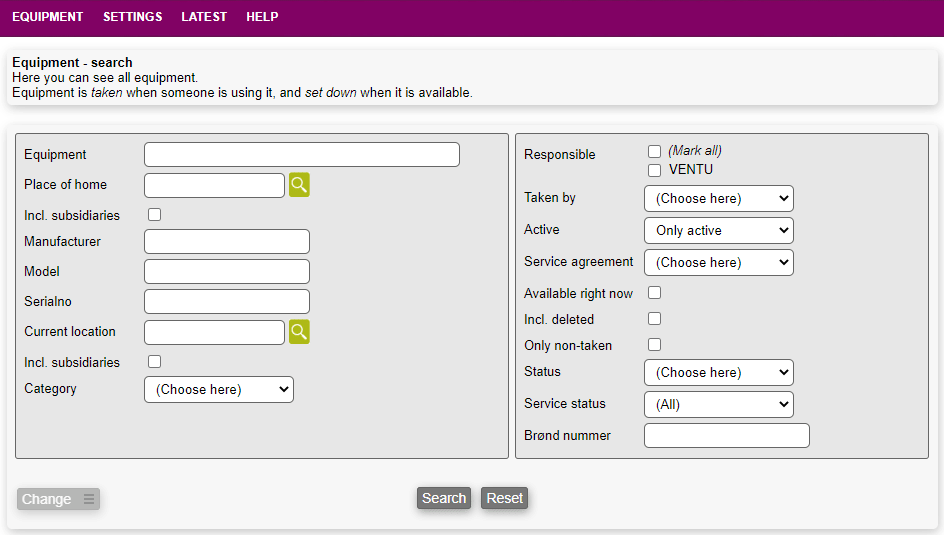
Task: Click the hamburger icon on Change button
Action: pos(89,499)
